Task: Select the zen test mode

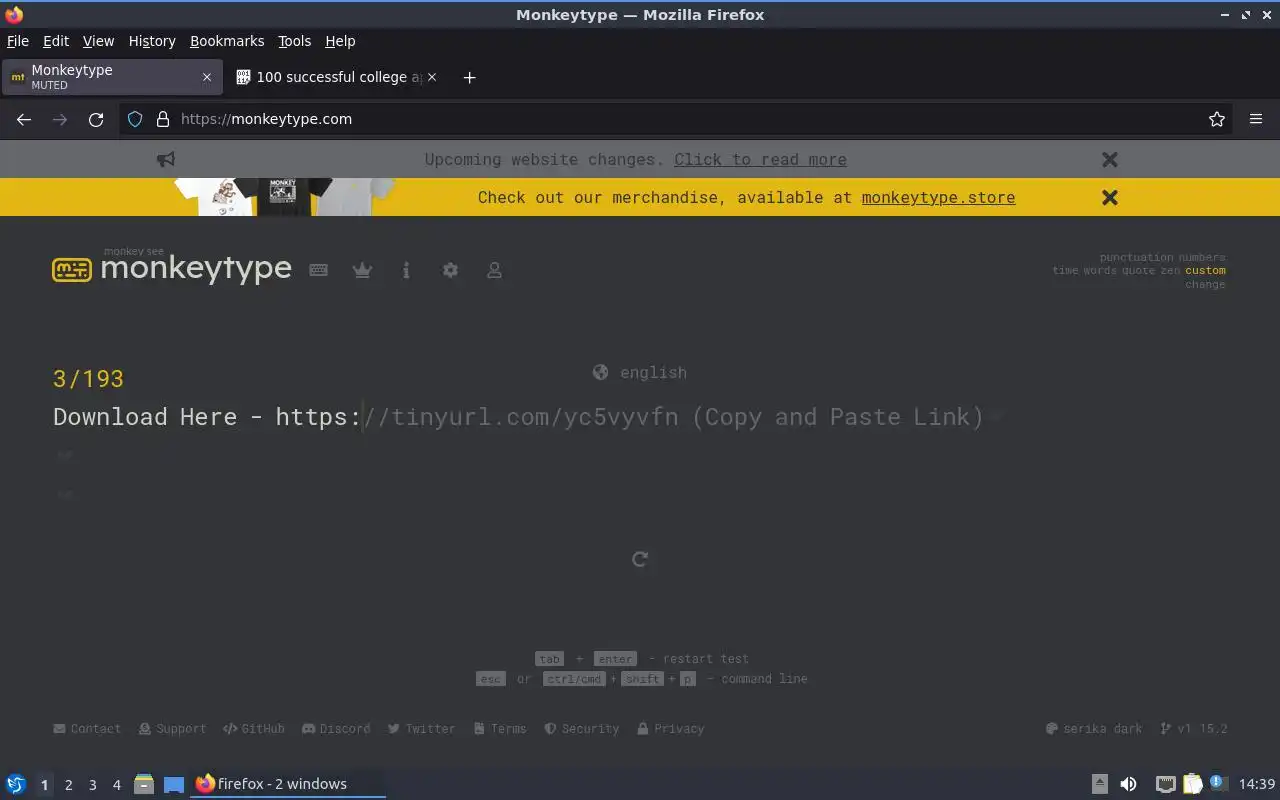Action: pos(1170,270)
